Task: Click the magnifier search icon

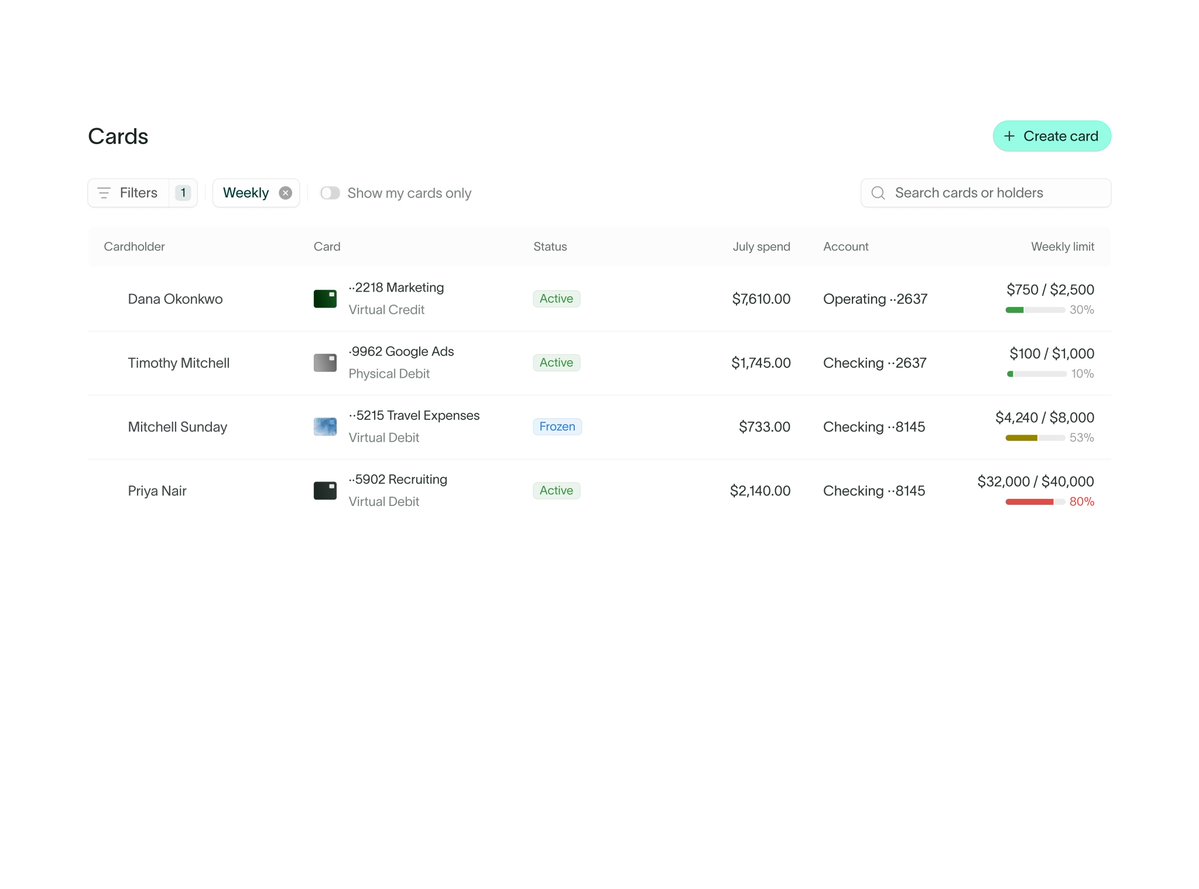Action: [x=878, y=193]
